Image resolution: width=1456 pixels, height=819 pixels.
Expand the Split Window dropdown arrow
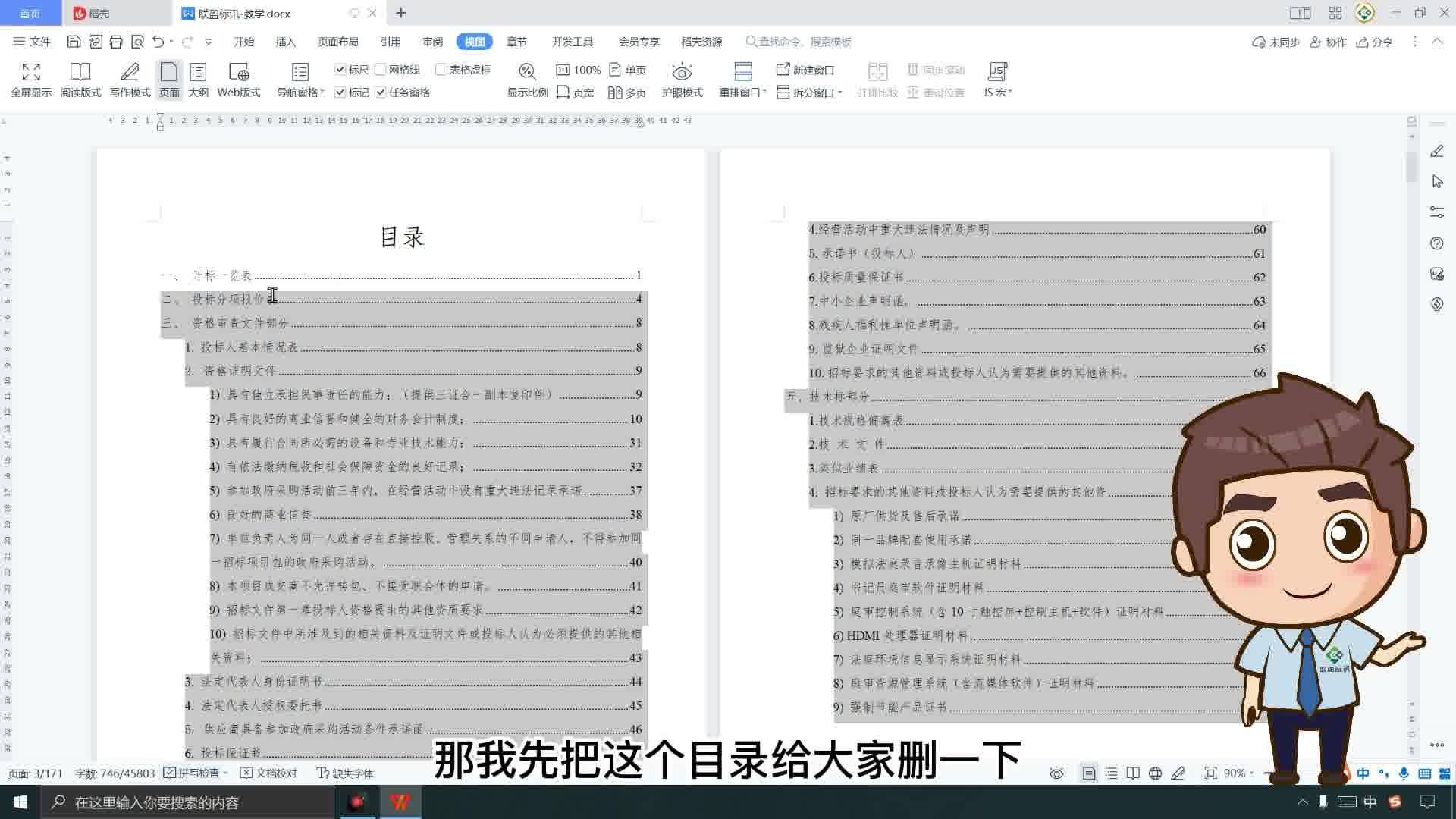pyautogui.click(x=840, y=93)
